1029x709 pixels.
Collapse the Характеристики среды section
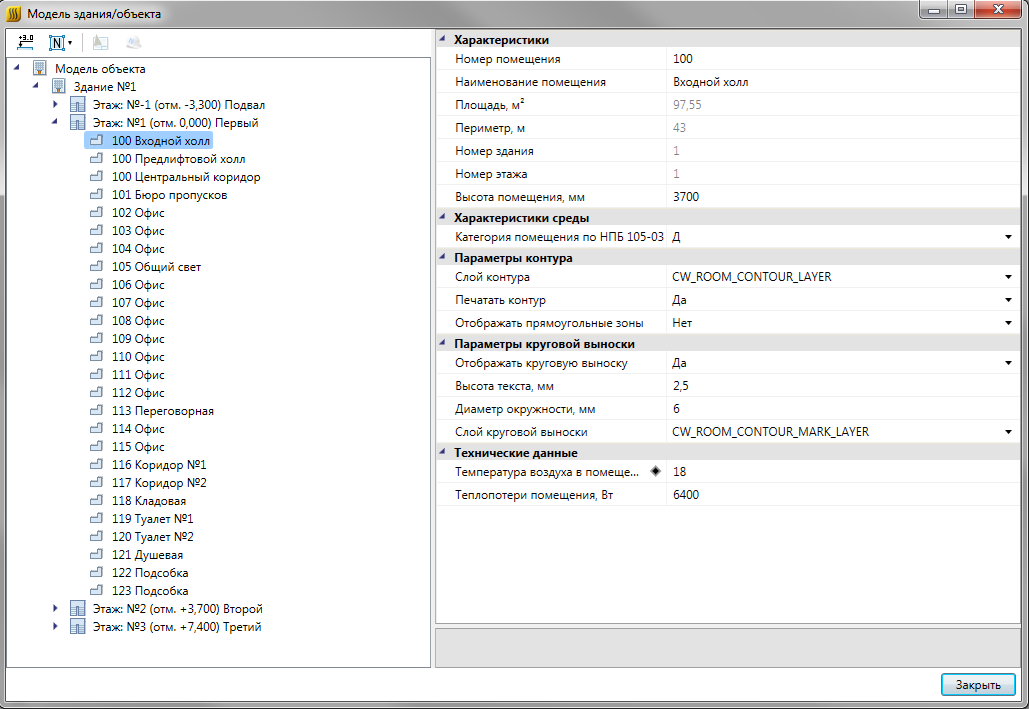click(x=442, y=217)
